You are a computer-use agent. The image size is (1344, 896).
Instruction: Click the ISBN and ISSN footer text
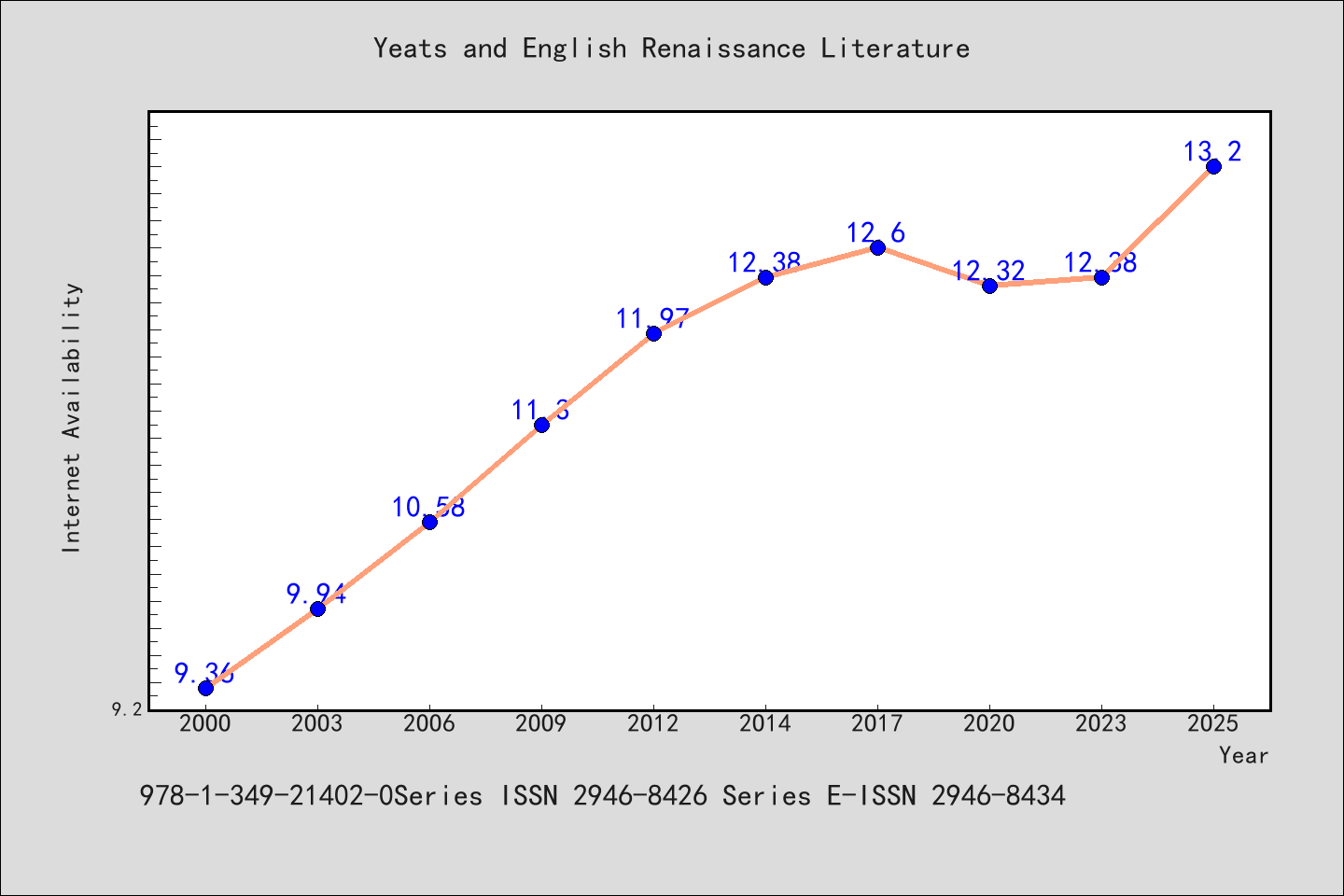pos(602,795)
